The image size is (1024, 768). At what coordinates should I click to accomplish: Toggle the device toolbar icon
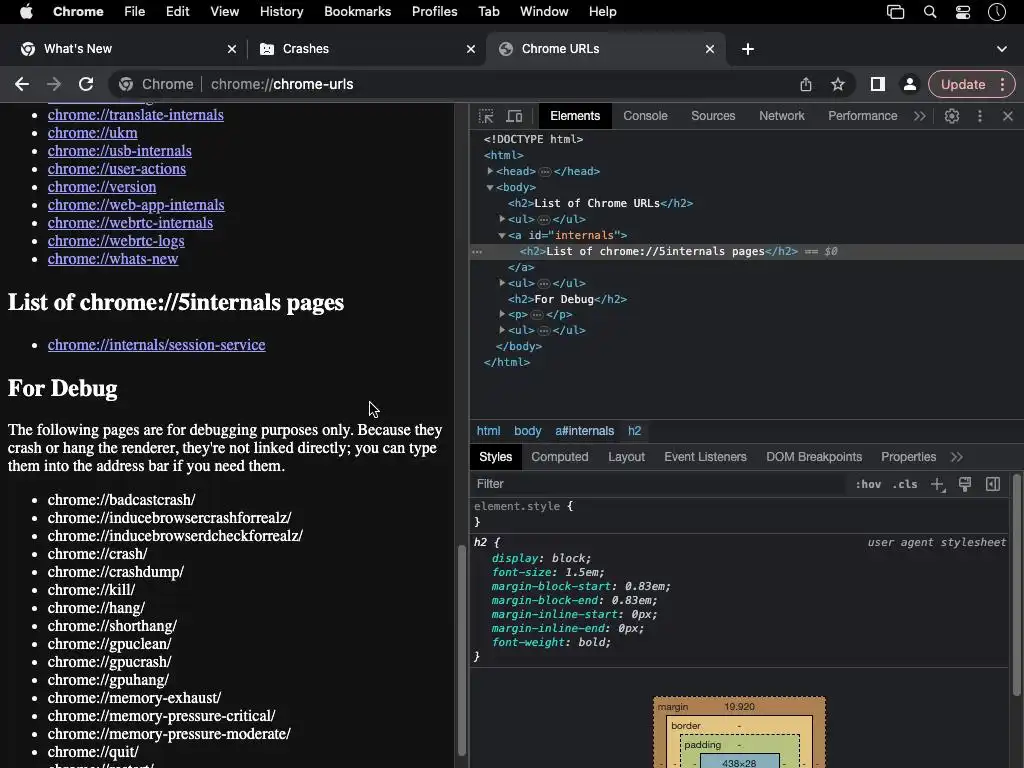tap(515, 116)
